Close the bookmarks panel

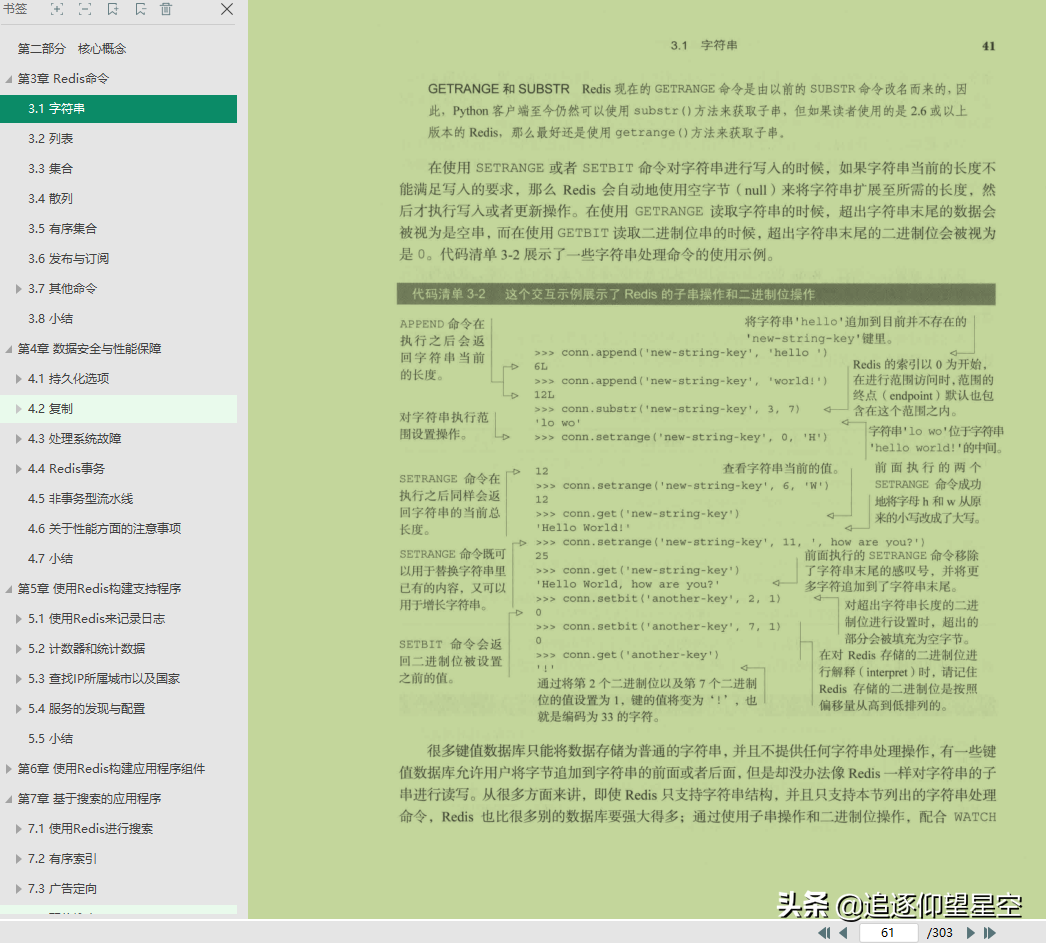[227, 9]
